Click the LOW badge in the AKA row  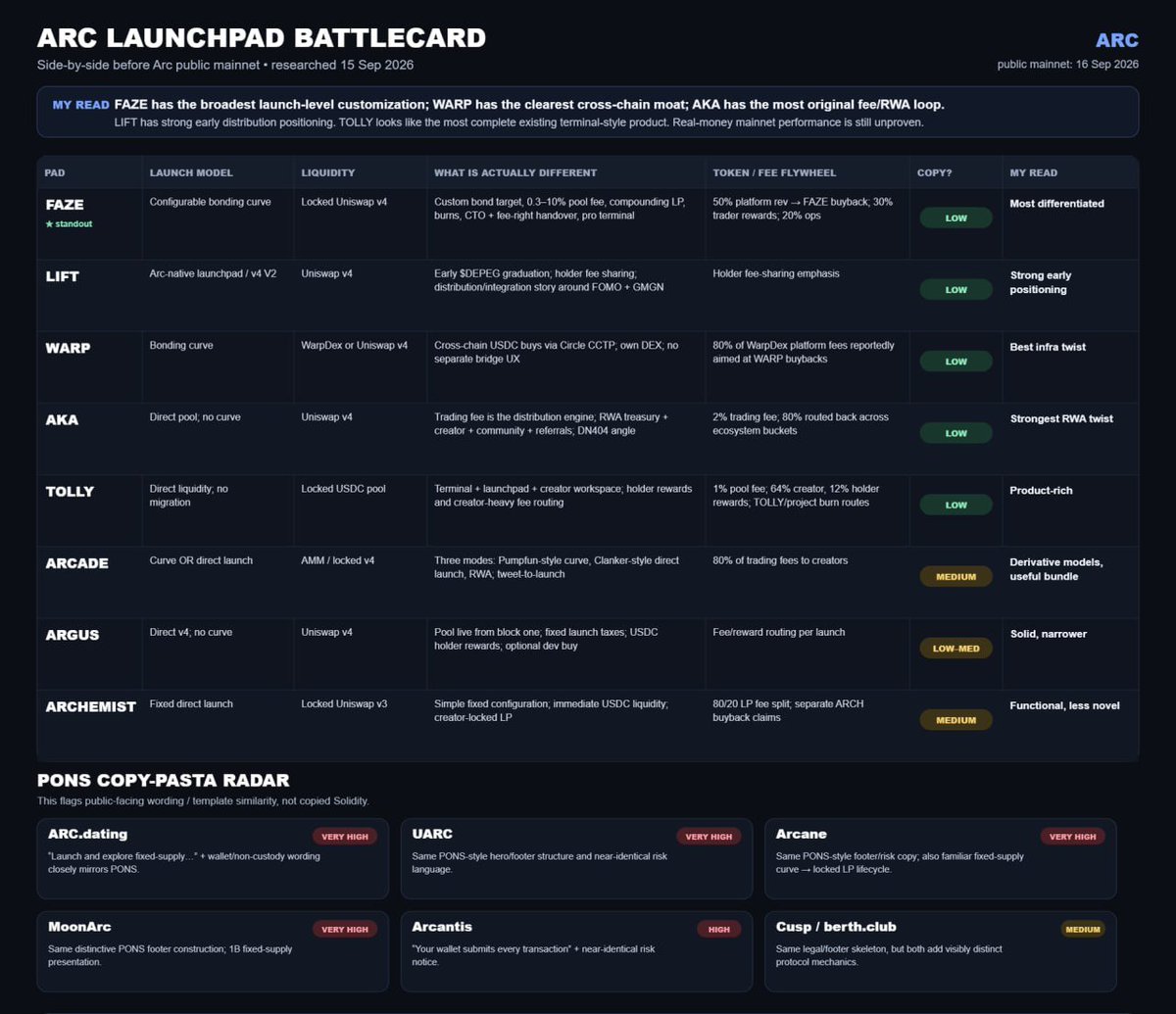click(x=955, y=433)
